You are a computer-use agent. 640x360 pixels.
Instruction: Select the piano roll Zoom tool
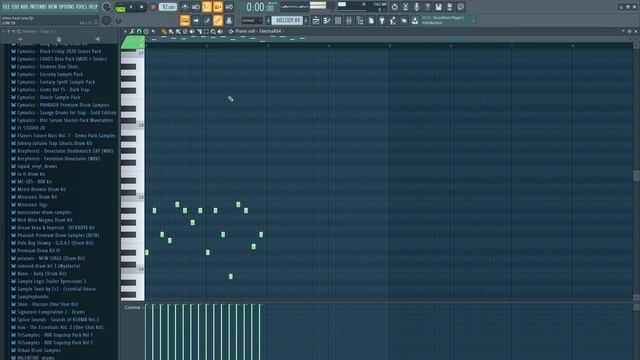[213, 31]
